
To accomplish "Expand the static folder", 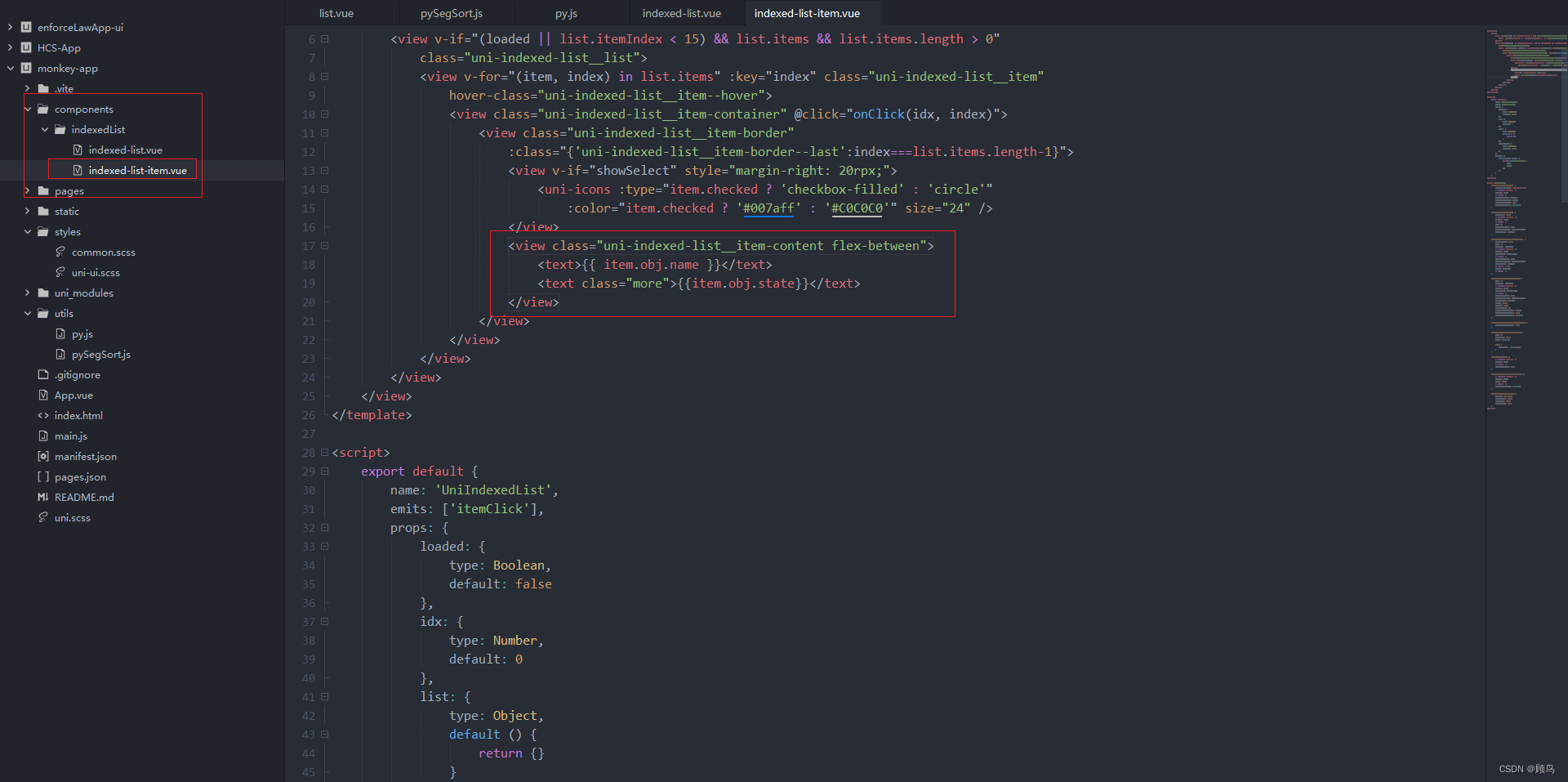I will [x=27, y=211].
